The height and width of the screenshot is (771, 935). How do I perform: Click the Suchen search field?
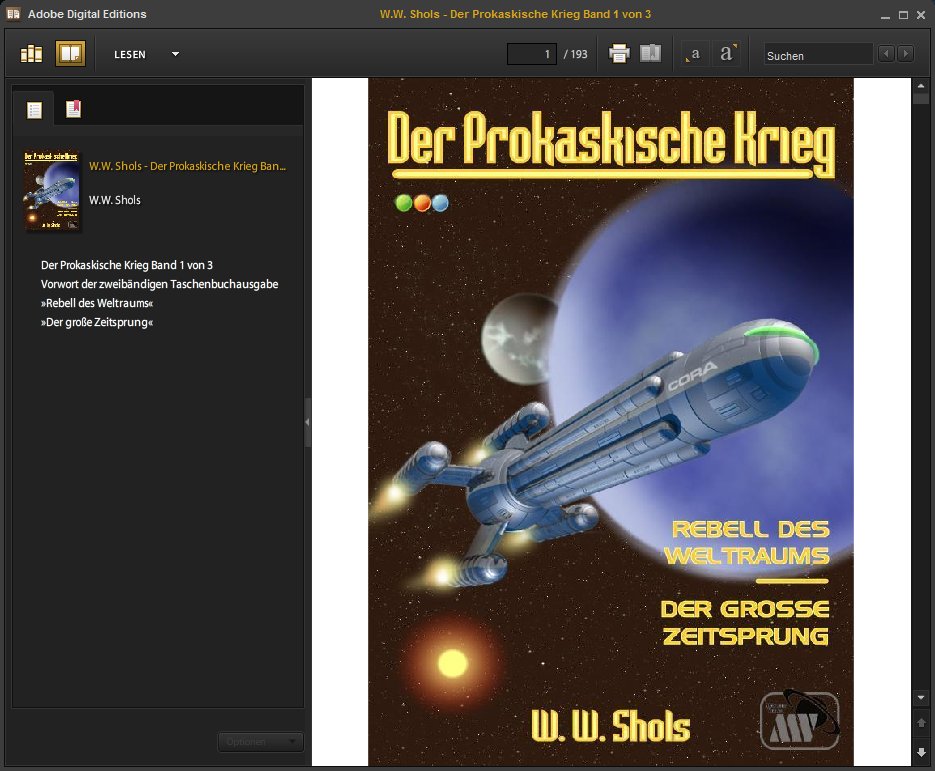point(818,55)
